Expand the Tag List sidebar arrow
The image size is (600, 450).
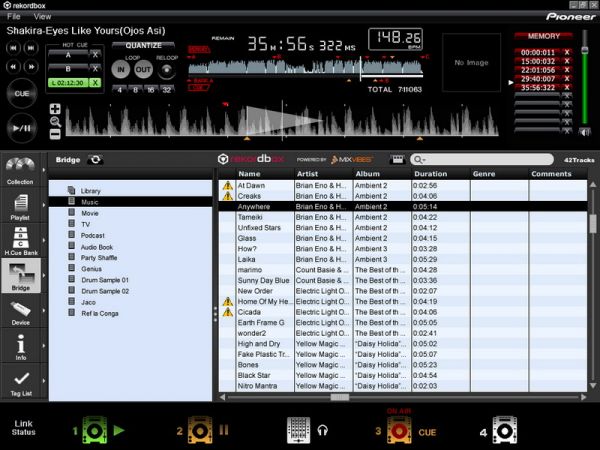pos(44,381)
